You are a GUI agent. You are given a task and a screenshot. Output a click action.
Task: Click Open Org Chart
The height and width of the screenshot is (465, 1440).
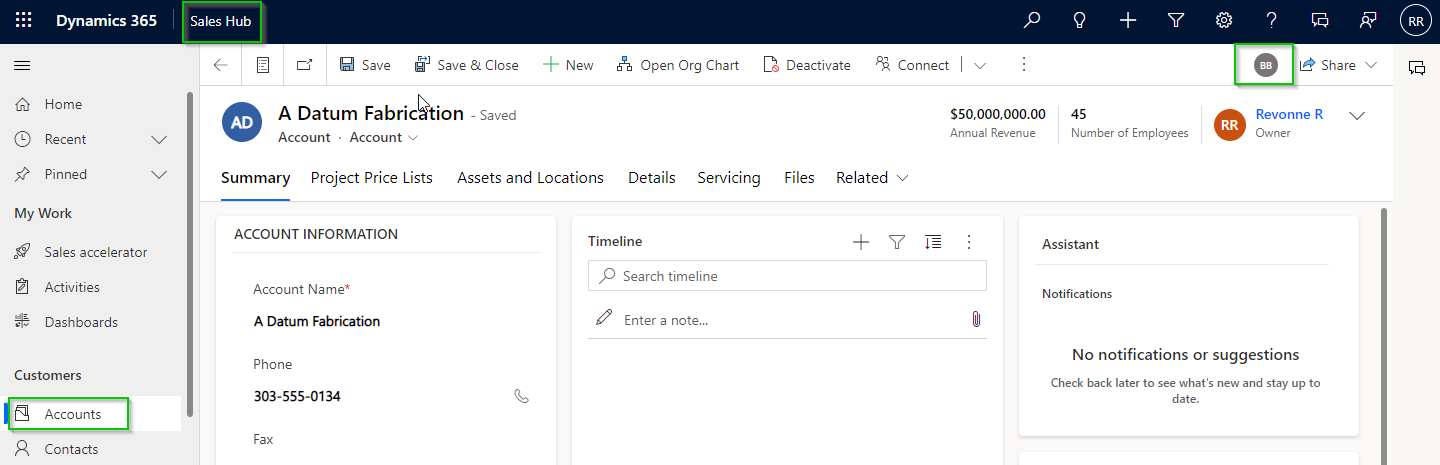click(x=678, y=65)
